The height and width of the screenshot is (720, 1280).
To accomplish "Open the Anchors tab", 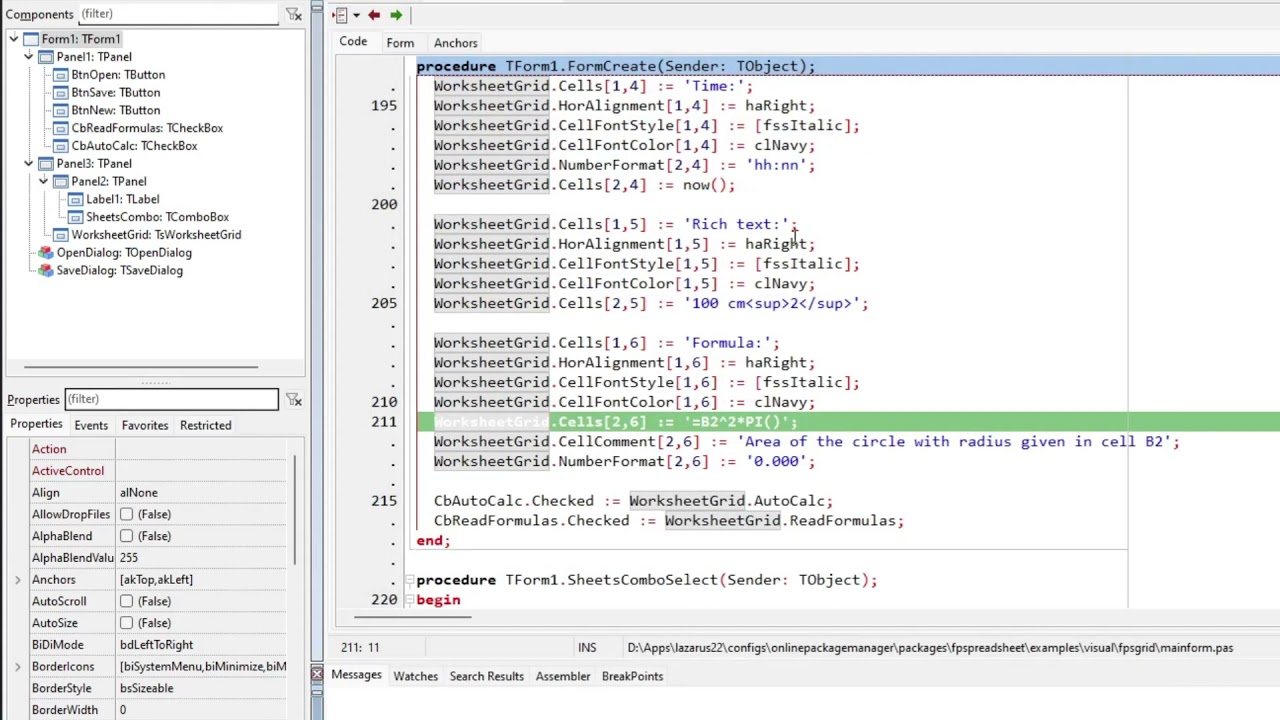I will click(455, 43).
